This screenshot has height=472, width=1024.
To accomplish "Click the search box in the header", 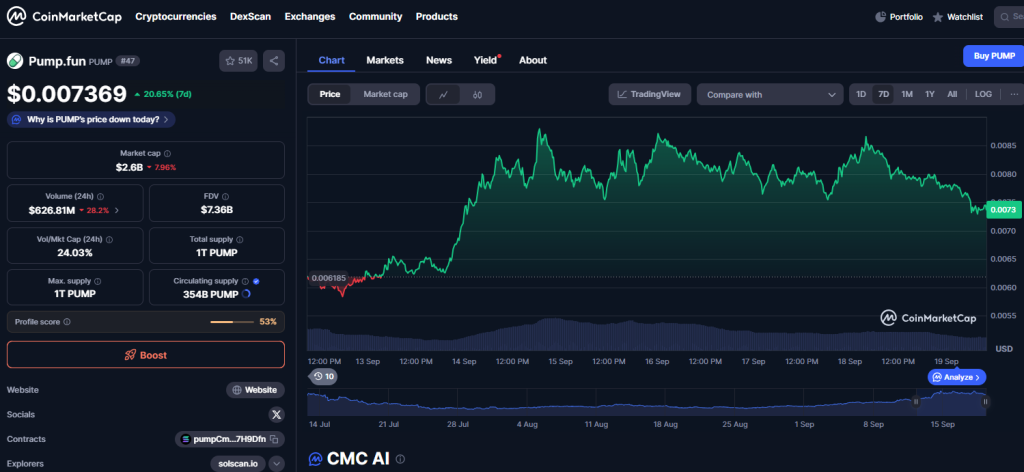I will point(1009,17).
